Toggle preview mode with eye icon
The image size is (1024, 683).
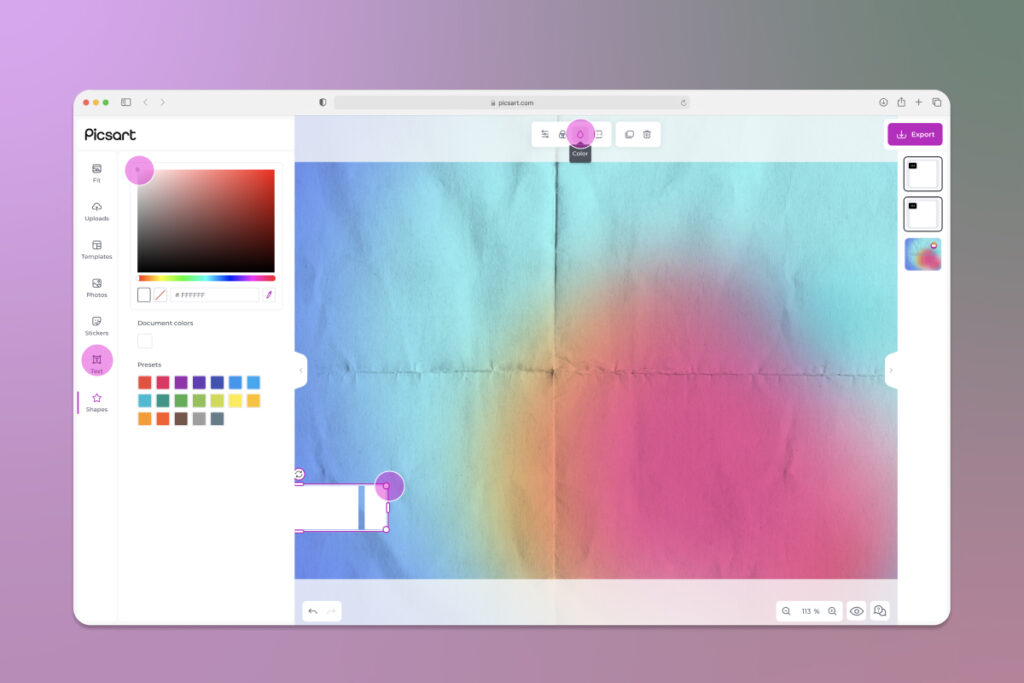click(x=856, y=610)
